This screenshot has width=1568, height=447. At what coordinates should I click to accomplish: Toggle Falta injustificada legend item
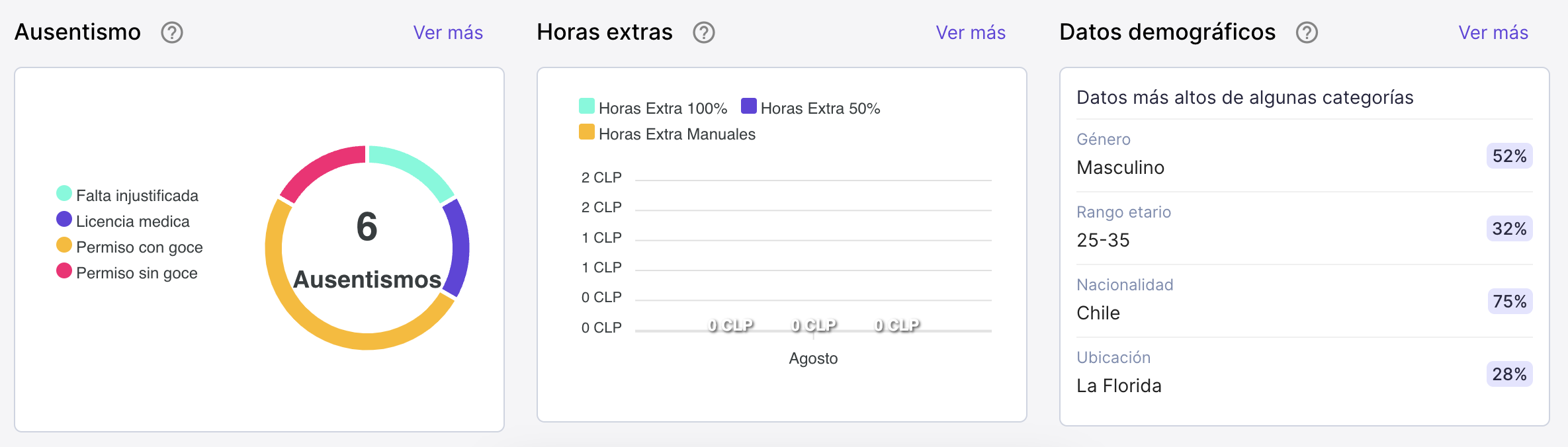(x=128, y=195)
